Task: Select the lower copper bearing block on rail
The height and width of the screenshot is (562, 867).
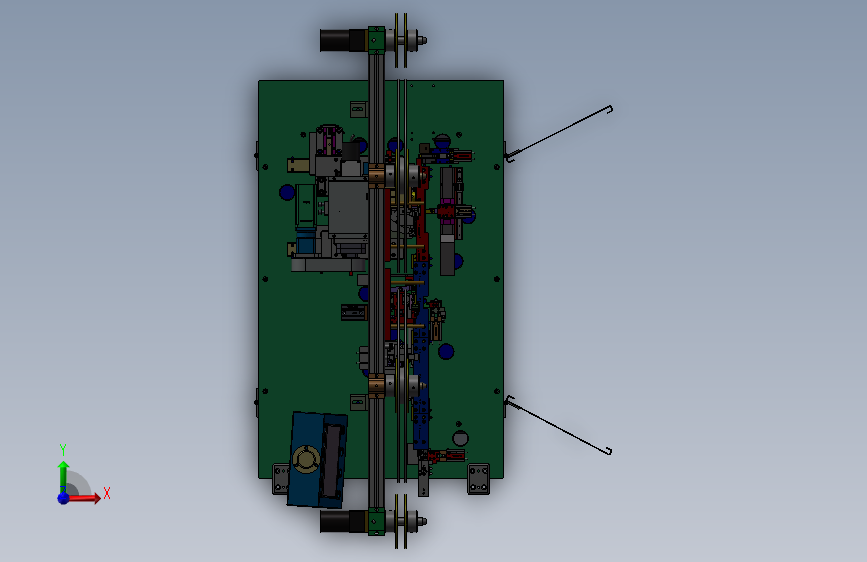Action: pyautogui.click(x=377, y=386)
